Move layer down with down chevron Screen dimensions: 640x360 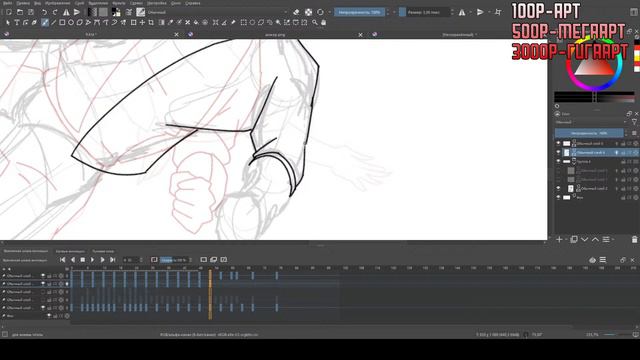[584, 240]
